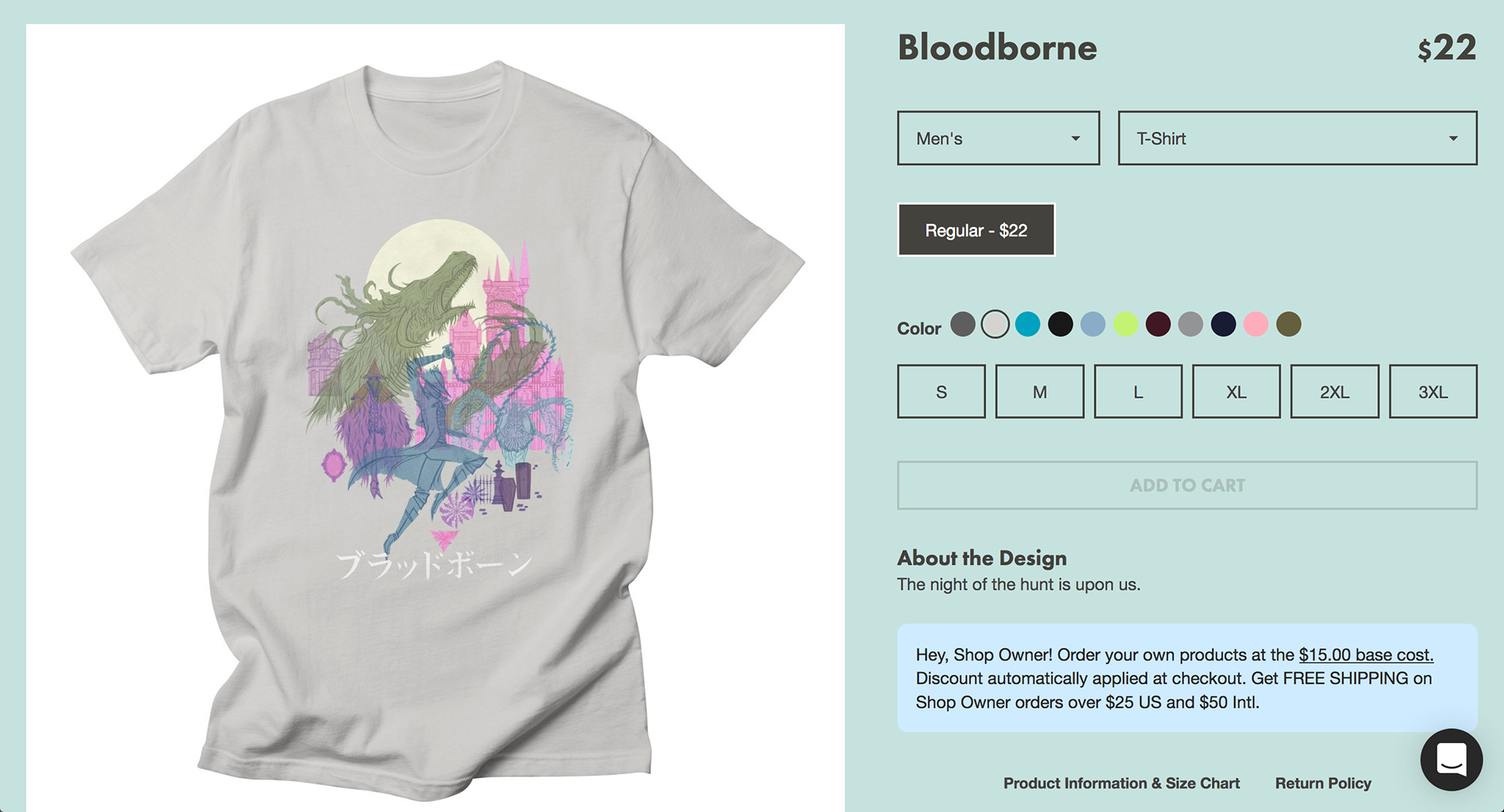The height and width of the screenshot is (812, 1504).
Task: Pick the maroon color swatch
Action: pyautogui.click(x=1158, y=324)
